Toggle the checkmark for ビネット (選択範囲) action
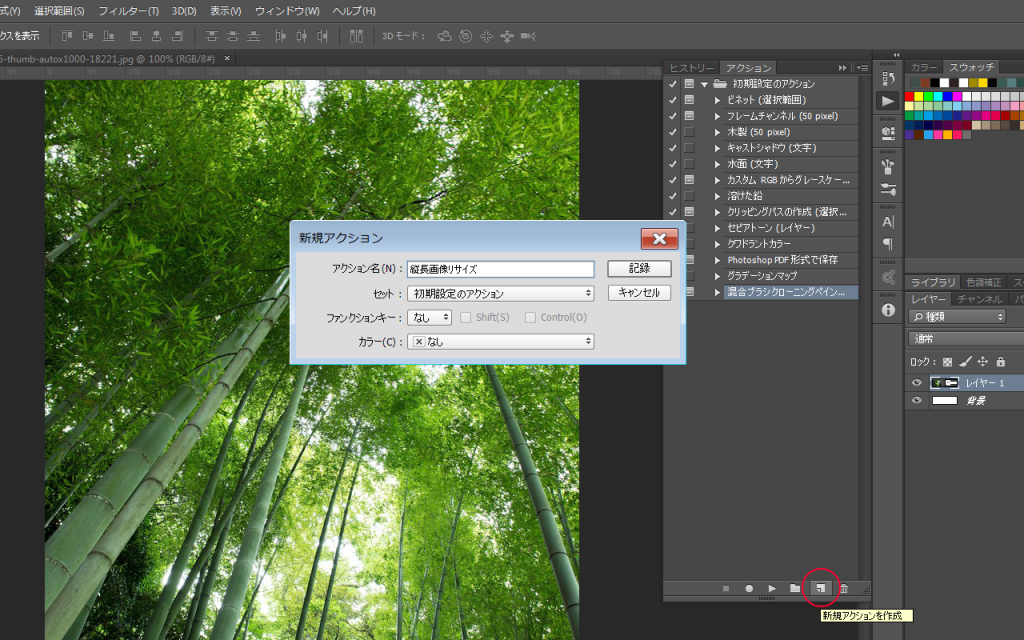This screenshot has width=1024, height=640. click(673, 100)
